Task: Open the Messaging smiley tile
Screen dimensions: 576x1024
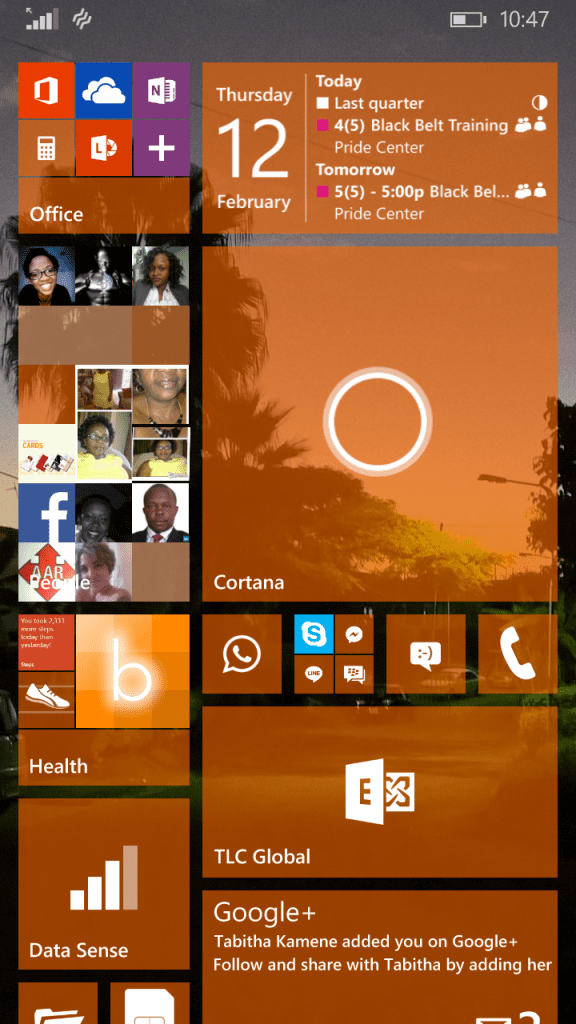Action: coord(426,654)
